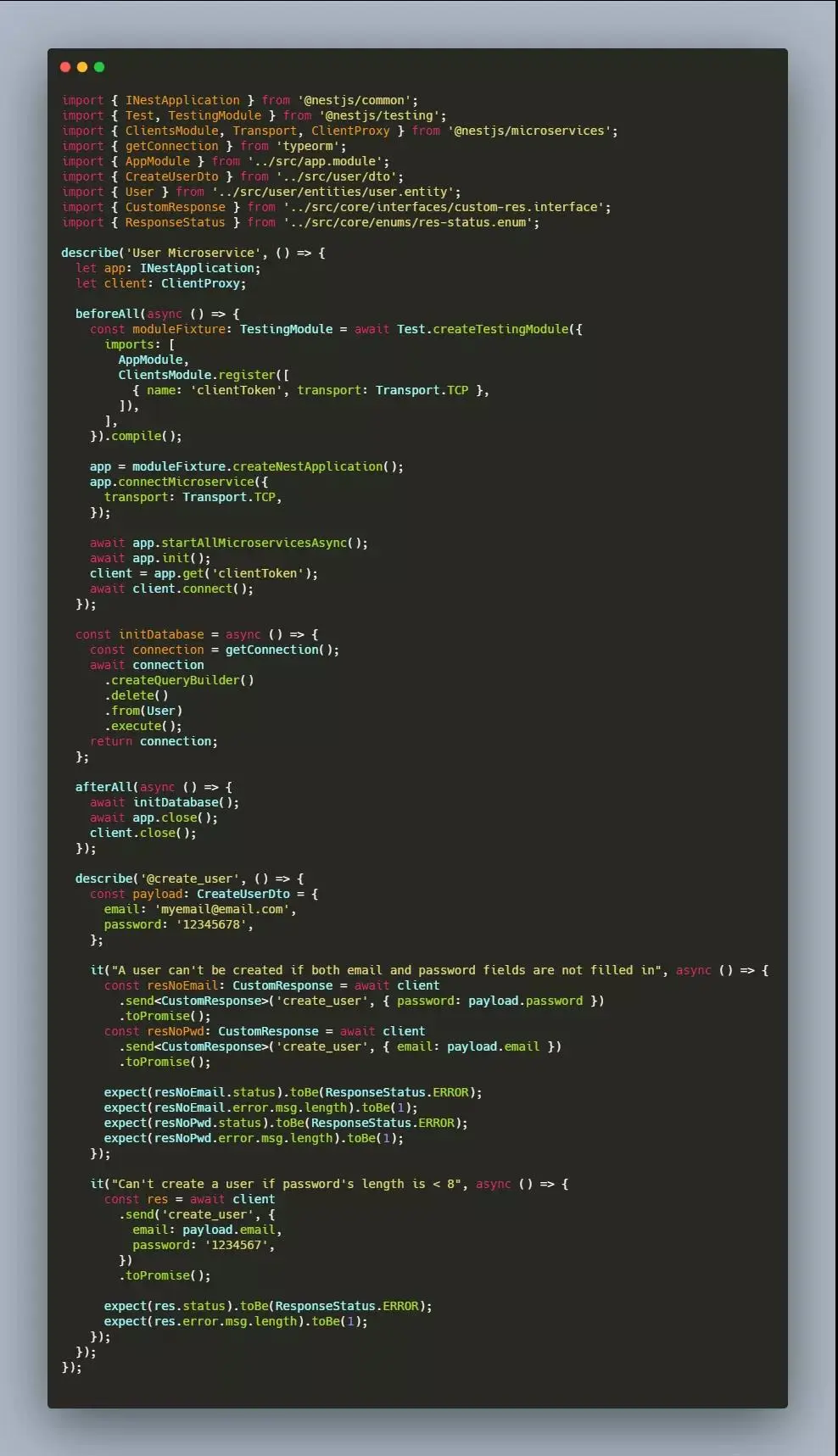Image resolution: width=838 pixels, height=1456 pixels.
Task: Click the "A user can't be created" test title
Action: [386, 970]
